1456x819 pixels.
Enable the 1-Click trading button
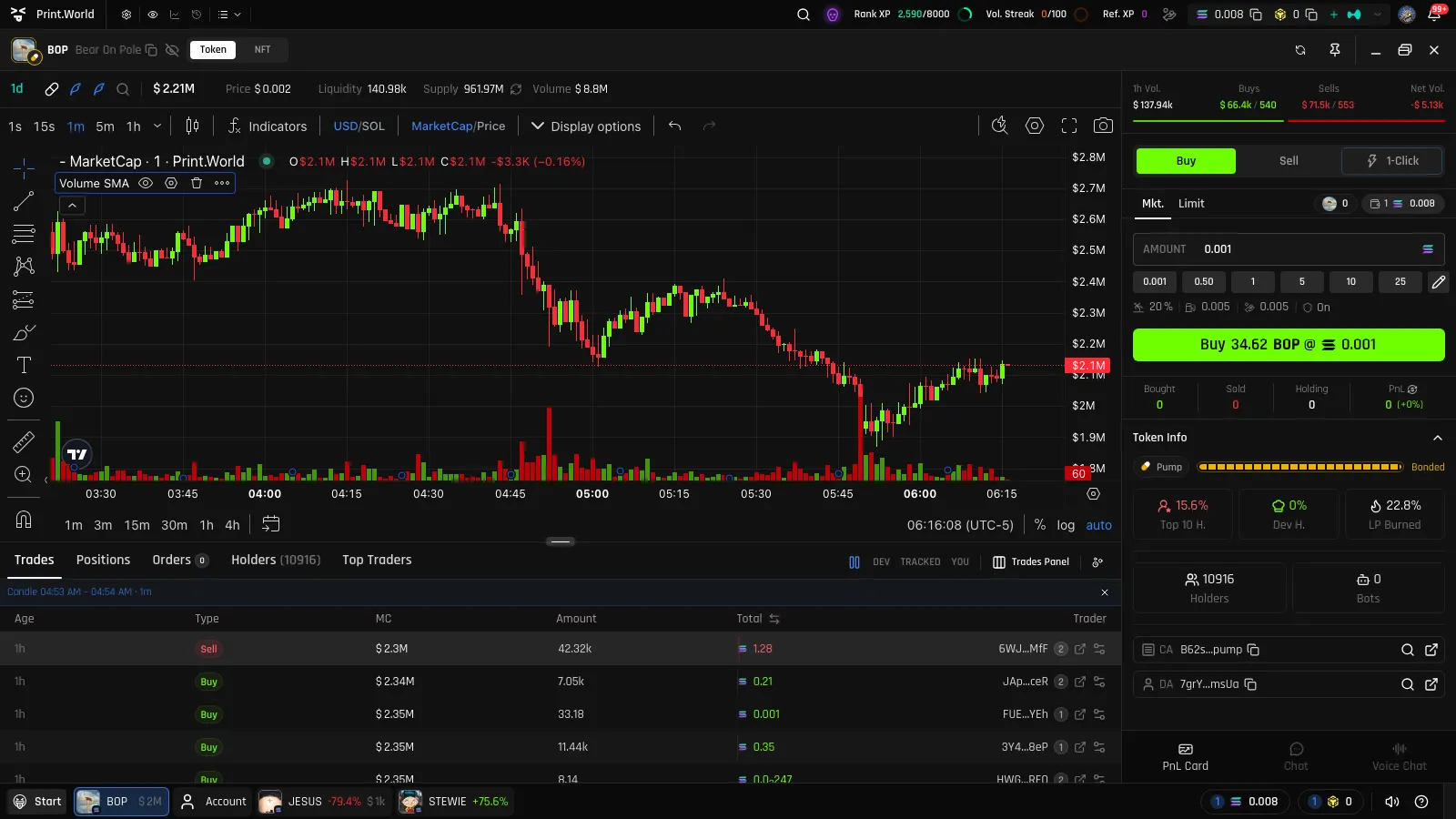(x=1392, y=161)
